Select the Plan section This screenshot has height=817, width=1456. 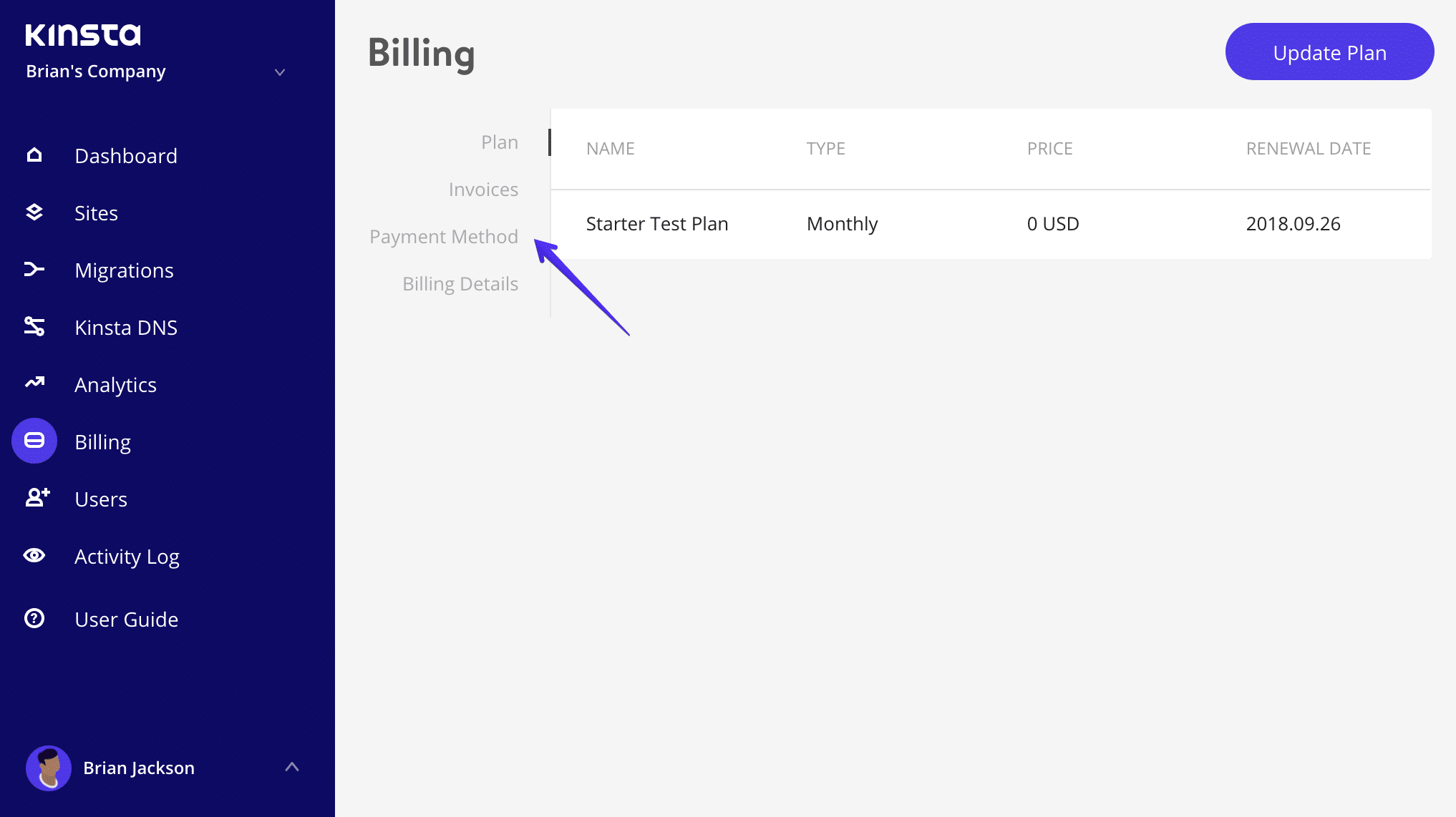[x=498, y=141]
